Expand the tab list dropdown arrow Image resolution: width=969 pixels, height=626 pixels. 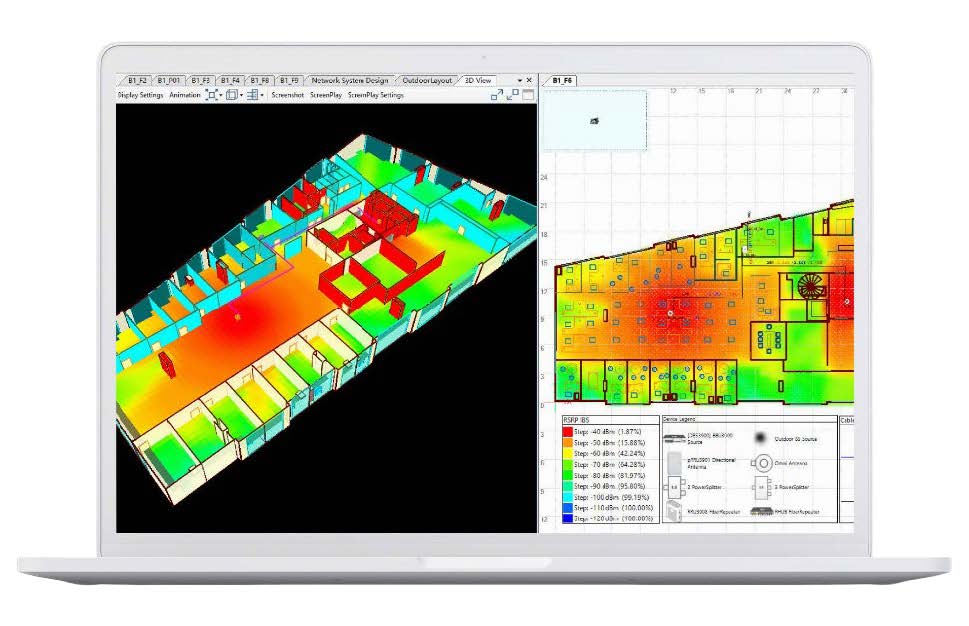[519, 80]
